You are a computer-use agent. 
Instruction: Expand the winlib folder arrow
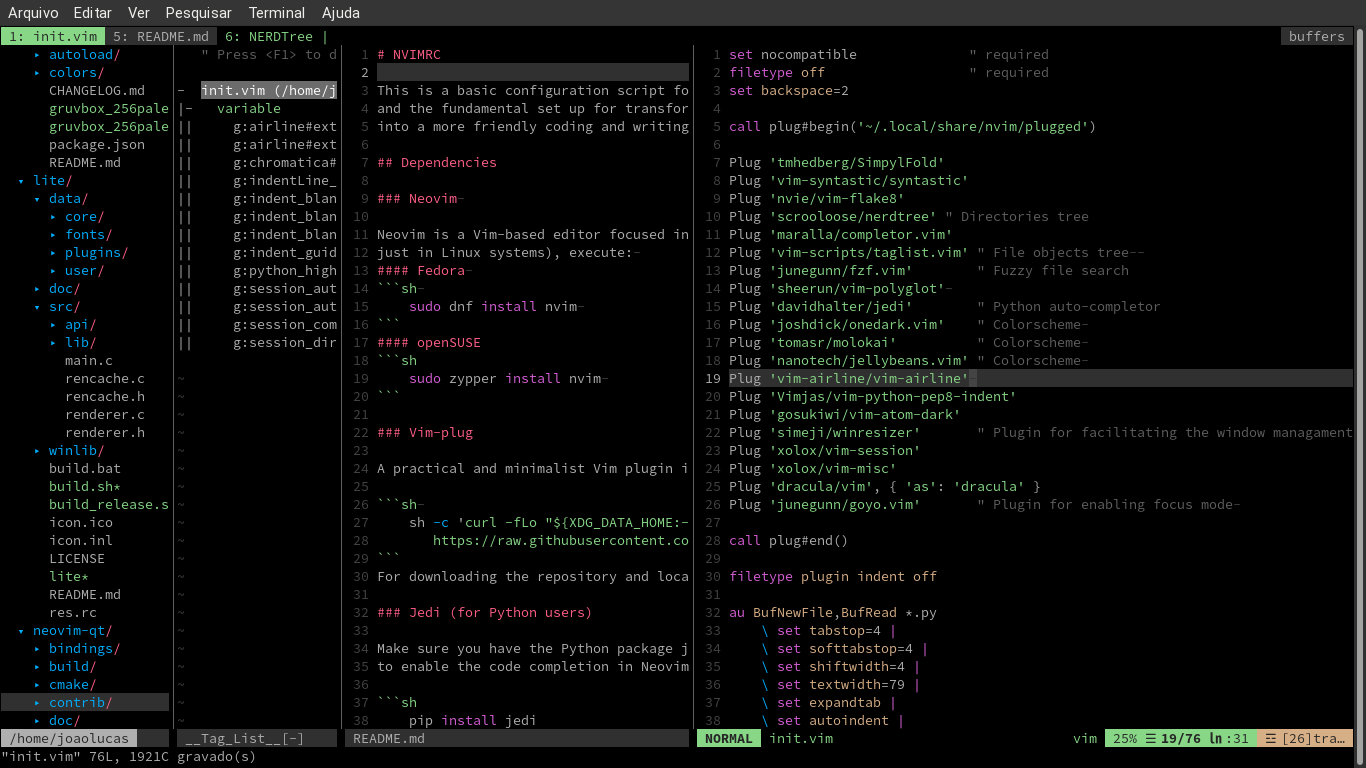[37, 450]
